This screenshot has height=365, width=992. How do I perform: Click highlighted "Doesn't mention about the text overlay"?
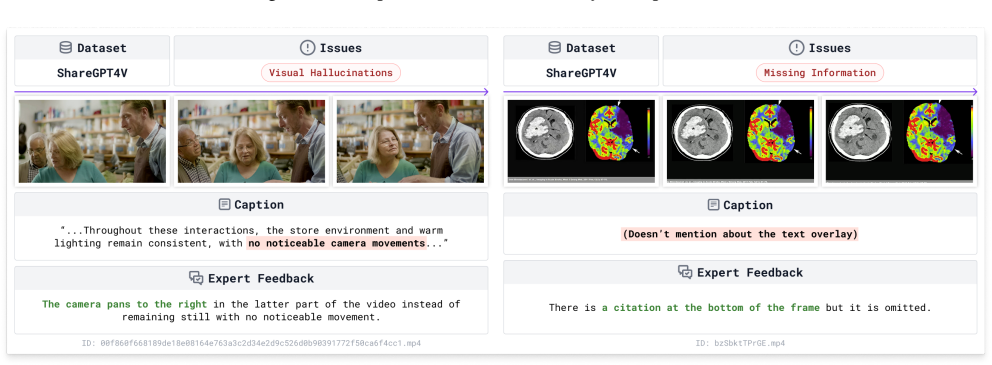[x=740, y=234]
